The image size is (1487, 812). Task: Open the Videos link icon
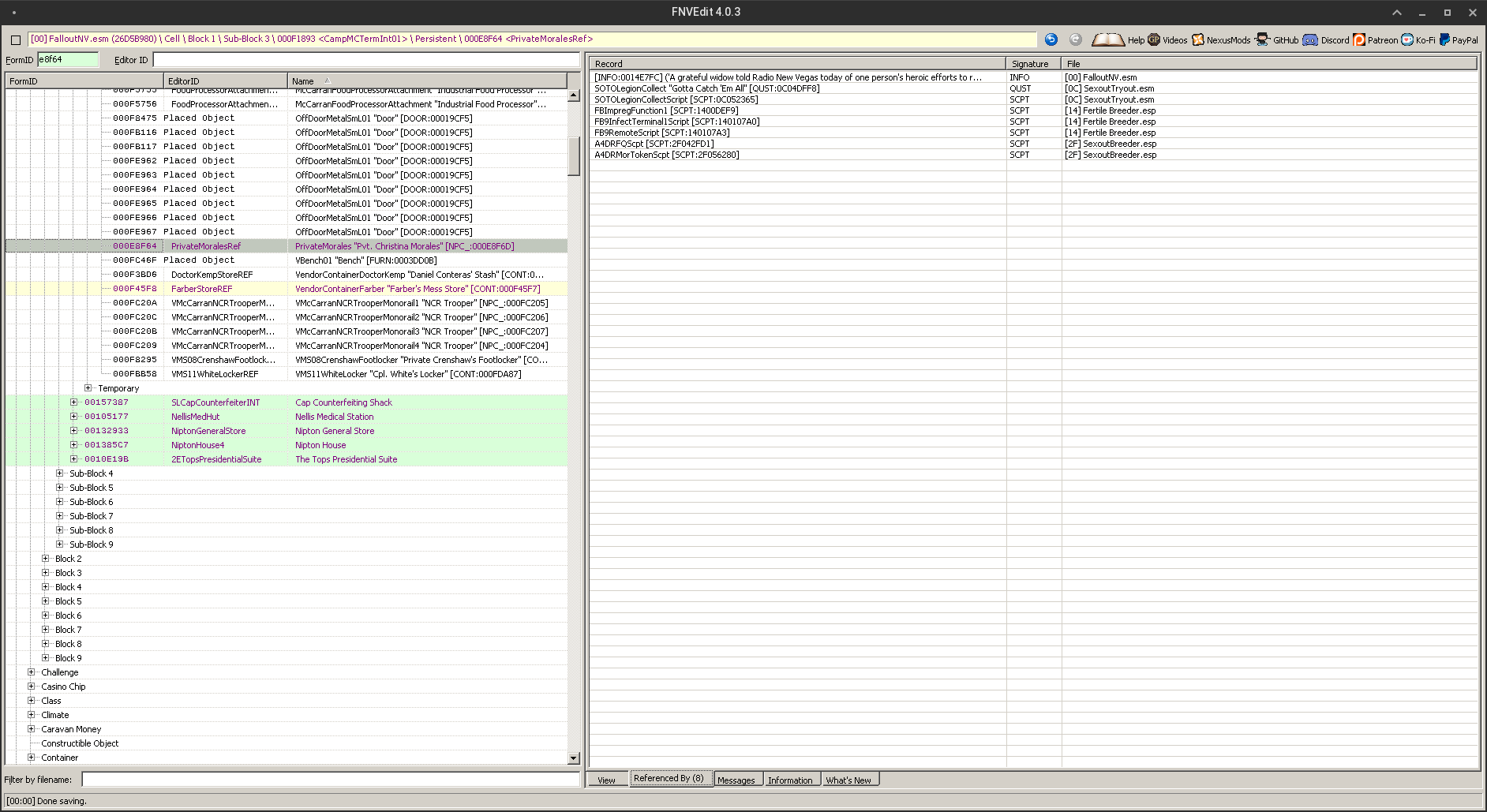click(x=1154, y=39)
